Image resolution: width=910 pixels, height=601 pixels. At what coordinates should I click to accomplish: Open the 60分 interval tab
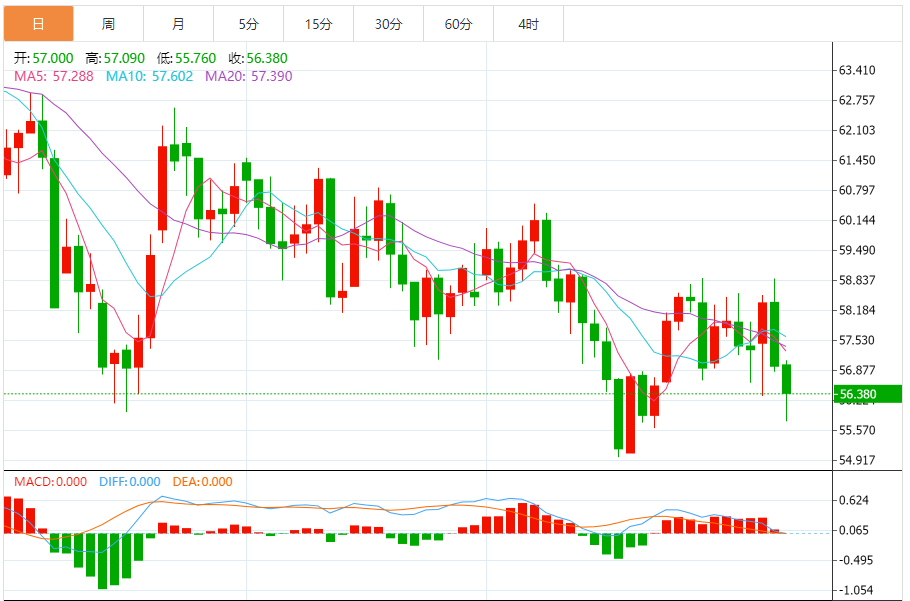458,24
